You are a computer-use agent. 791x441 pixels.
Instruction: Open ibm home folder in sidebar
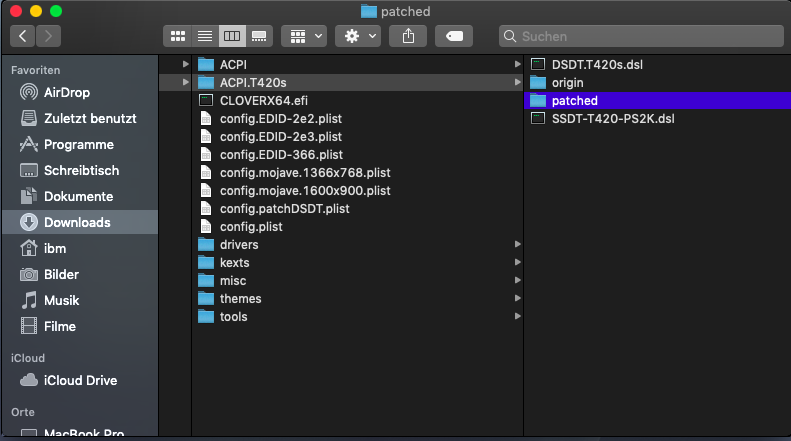tap(80, 248)
